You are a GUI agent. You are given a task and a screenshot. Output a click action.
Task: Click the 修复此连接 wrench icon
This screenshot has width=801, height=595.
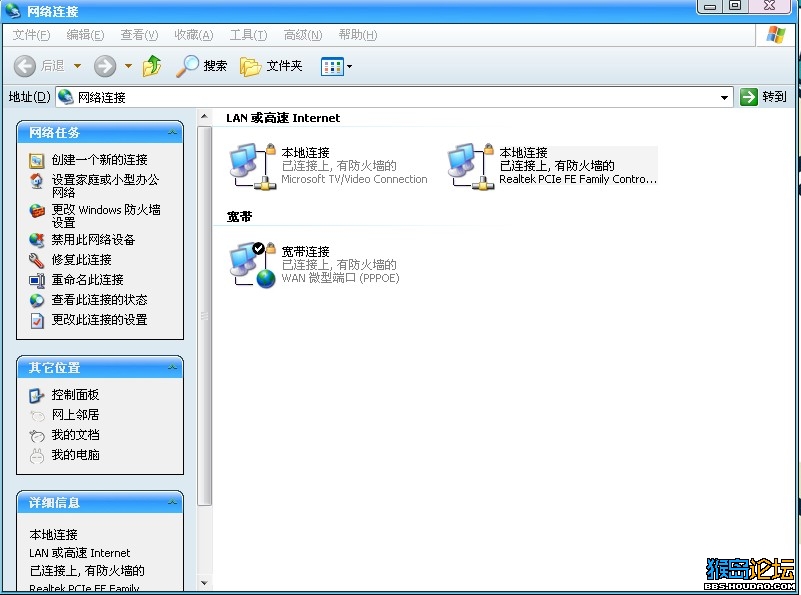(36, 260)
